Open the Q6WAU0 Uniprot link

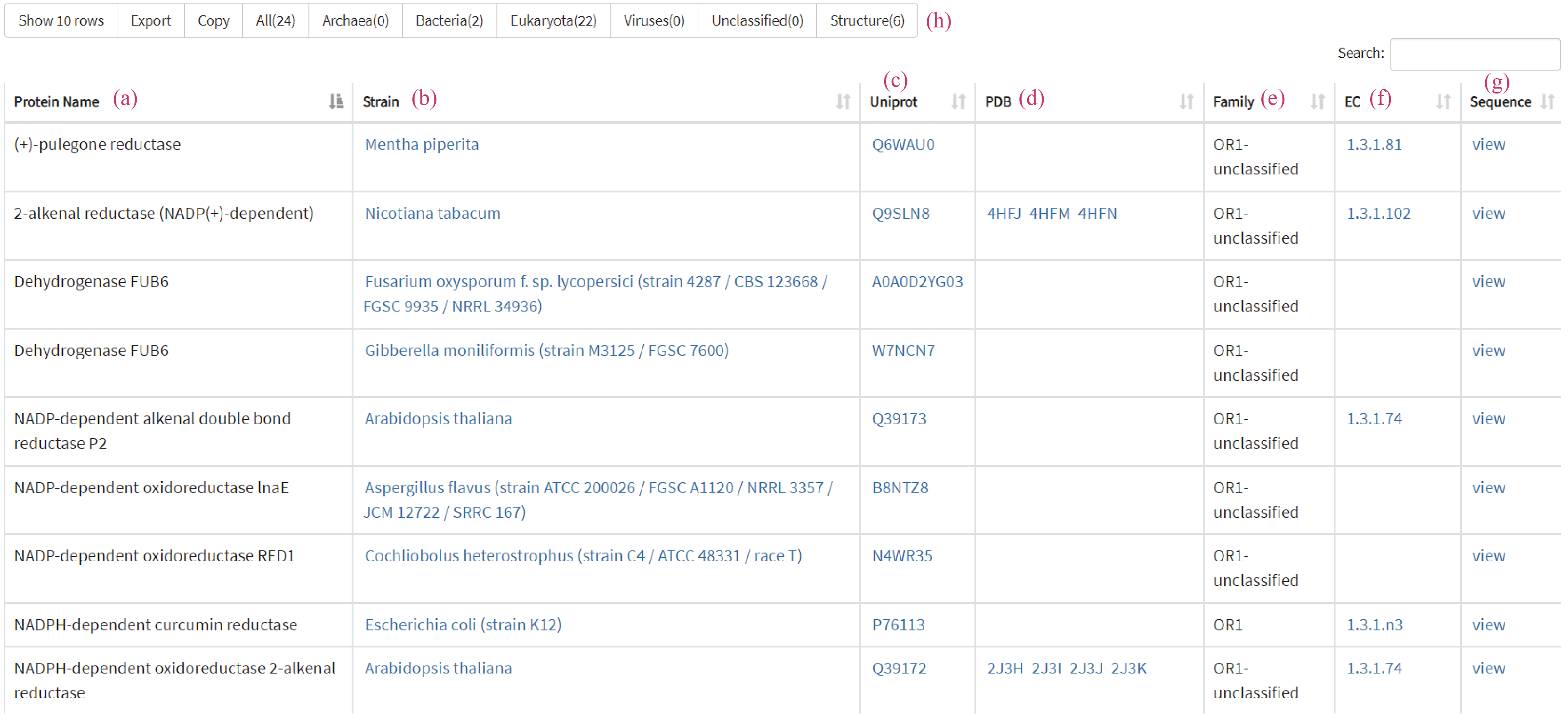coord(902,144)
